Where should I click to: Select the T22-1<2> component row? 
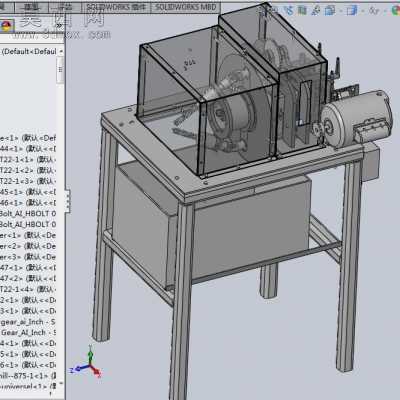point(28,170)
